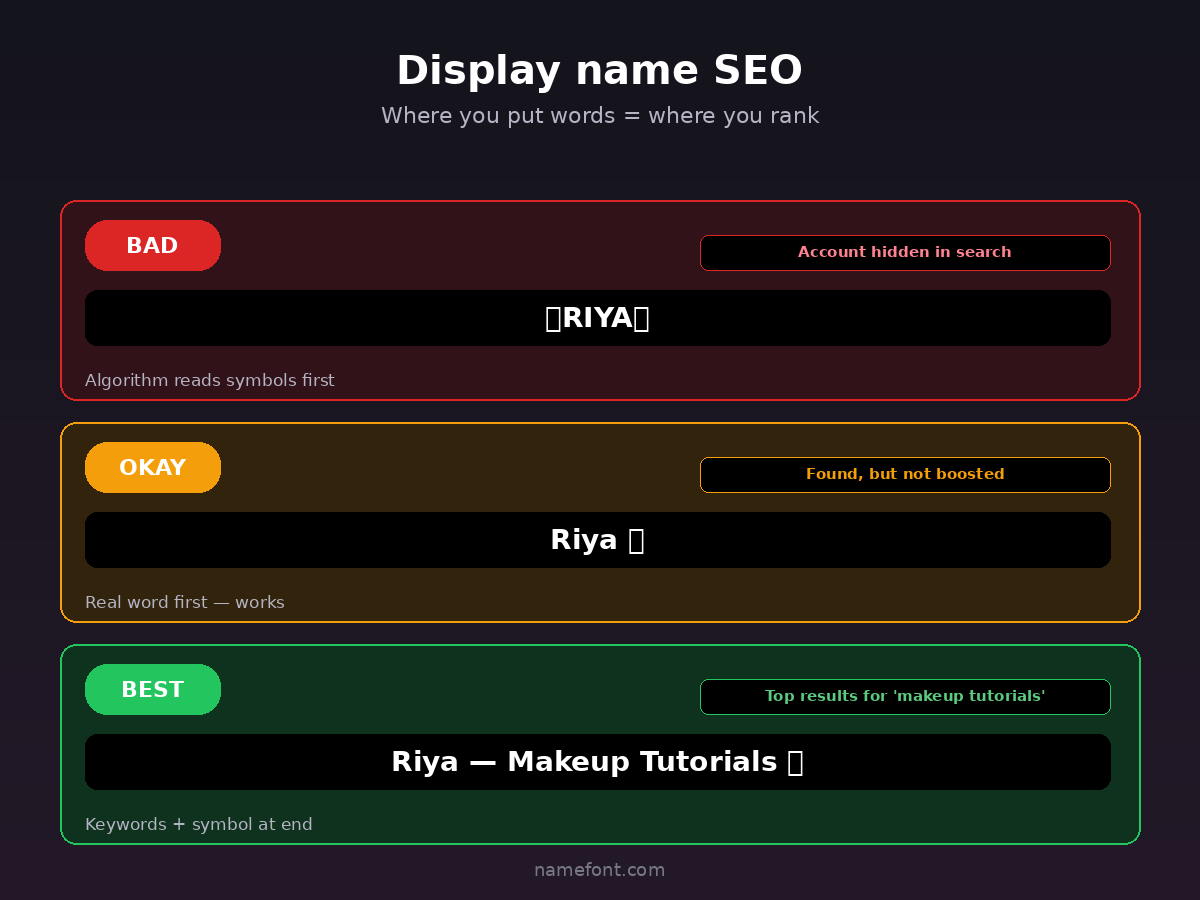Click the symbol after RIYA in the bad example
The height and width of the screenshot is (900, 1200).
pyautogui.click(x=642, y=318)
